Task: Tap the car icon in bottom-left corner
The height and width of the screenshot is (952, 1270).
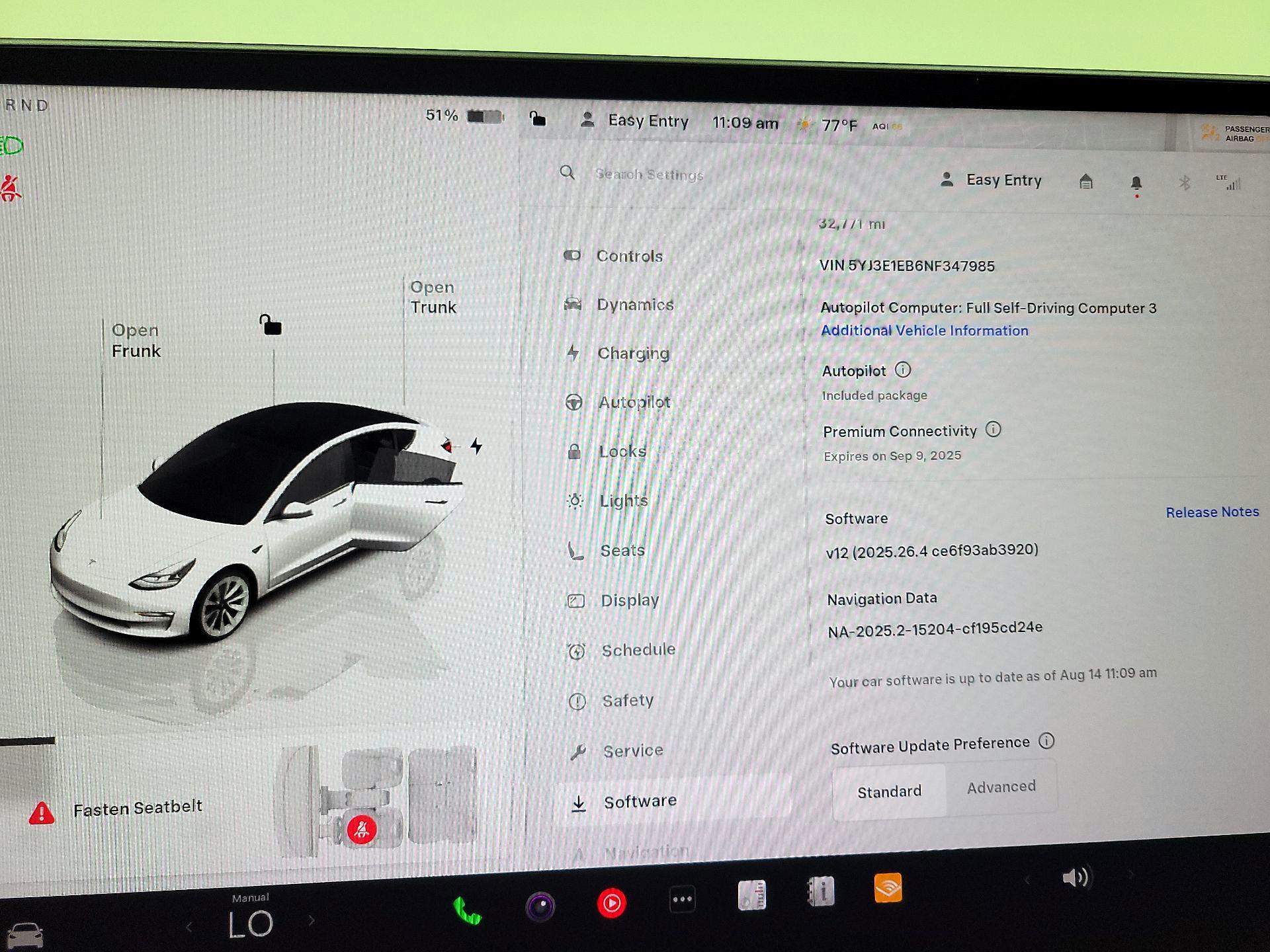Action: (24, 936)
